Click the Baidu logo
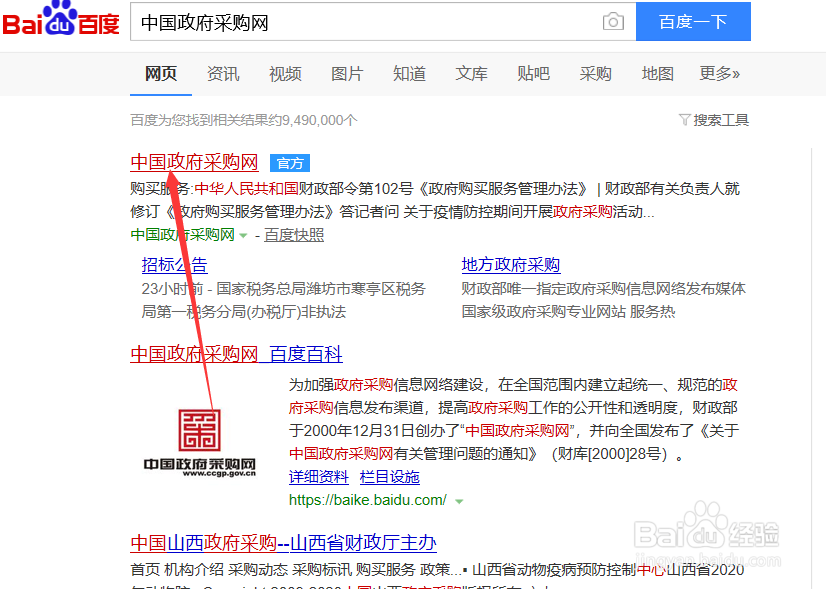 tap(61, 19)
